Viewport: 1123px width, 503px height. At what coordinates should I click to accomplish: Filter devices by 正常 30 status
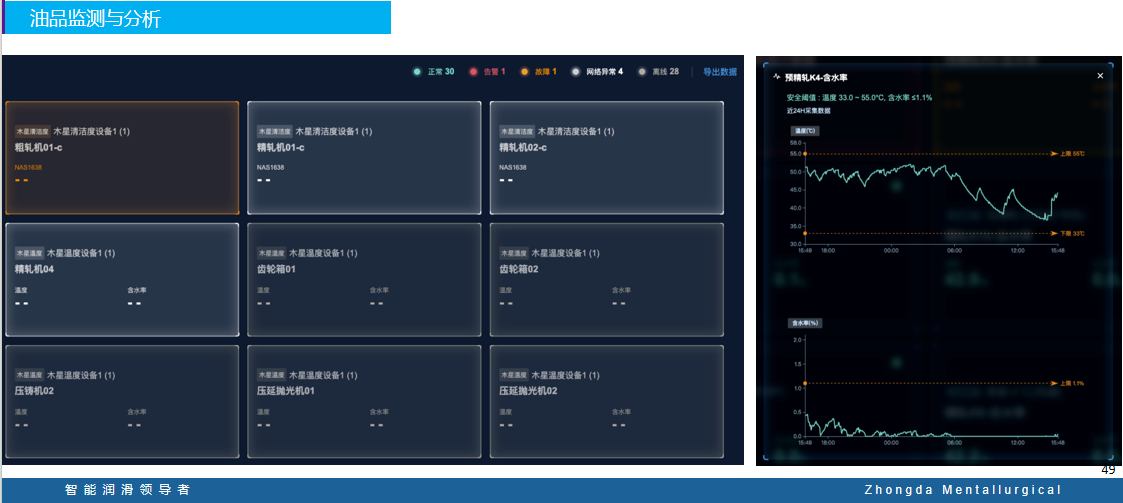tap(441, 72)
